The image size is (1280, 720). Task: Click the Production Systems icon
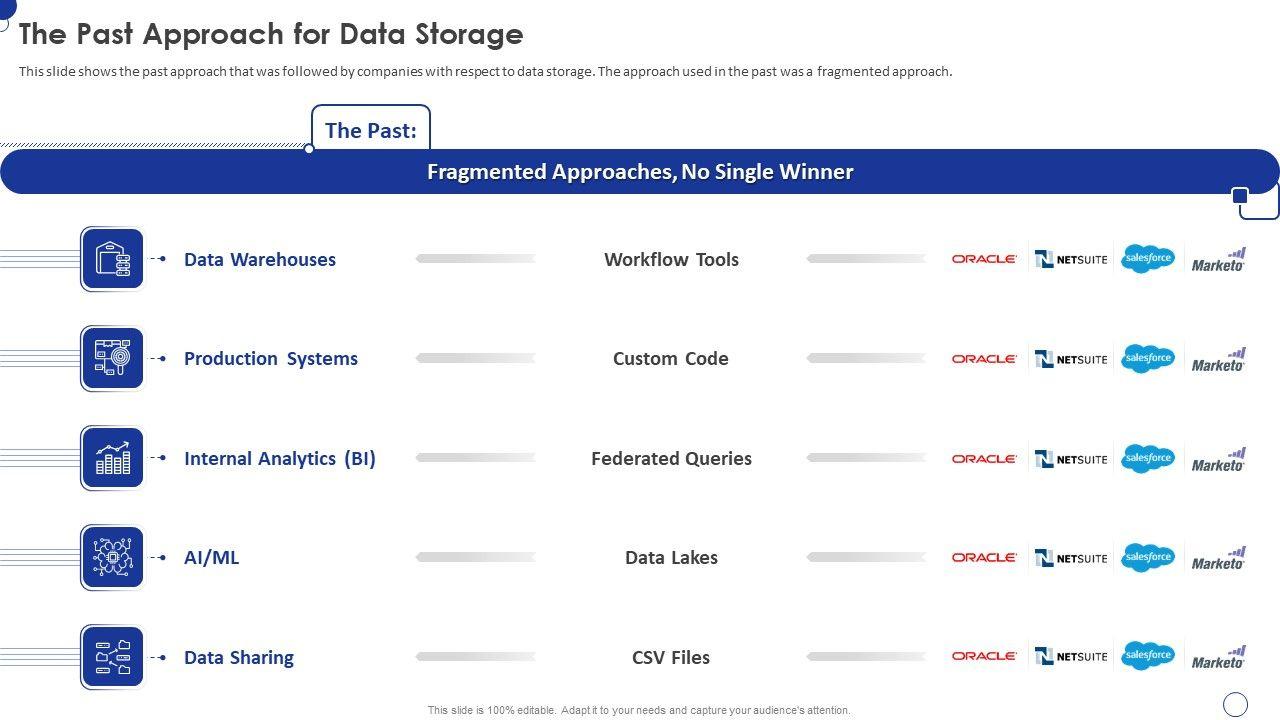112,358
